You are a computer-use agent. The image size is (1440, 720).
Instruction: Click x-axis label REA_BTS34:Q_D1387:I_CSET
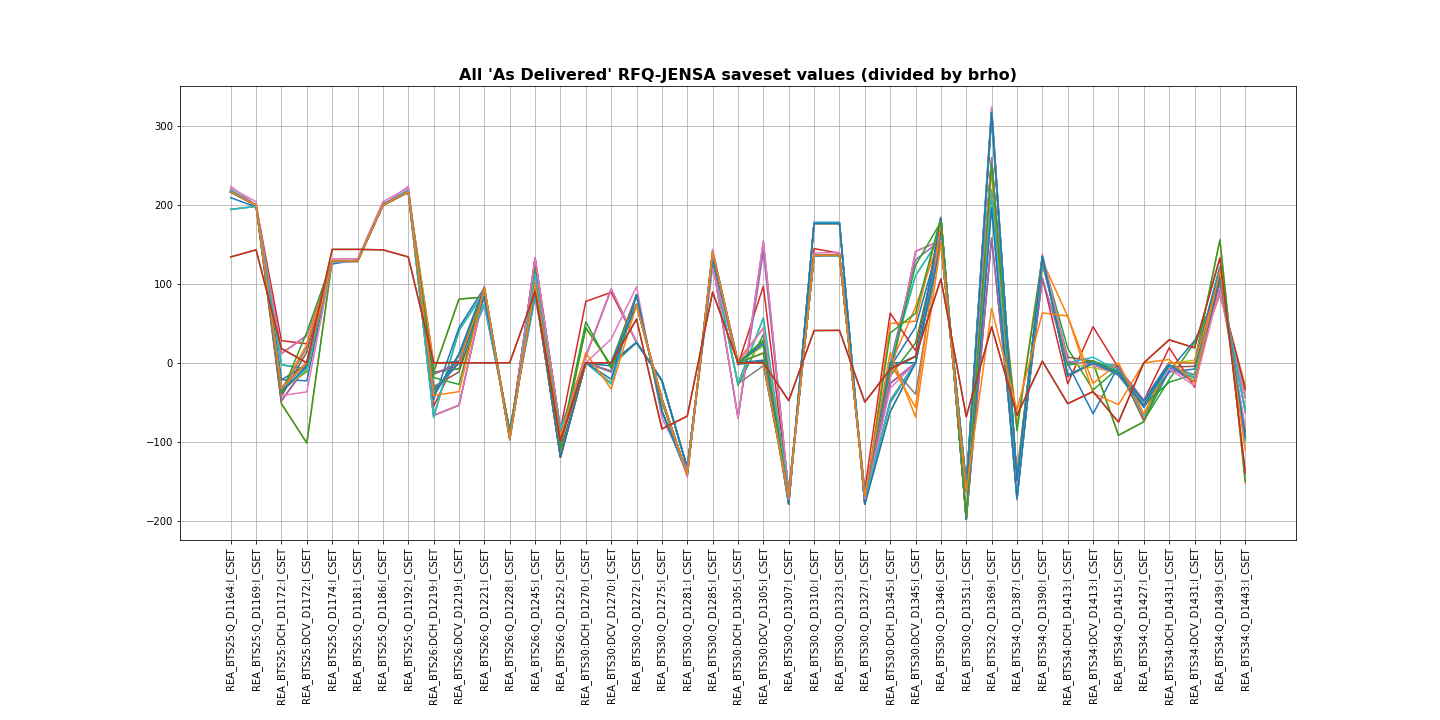coord(1017,620)
